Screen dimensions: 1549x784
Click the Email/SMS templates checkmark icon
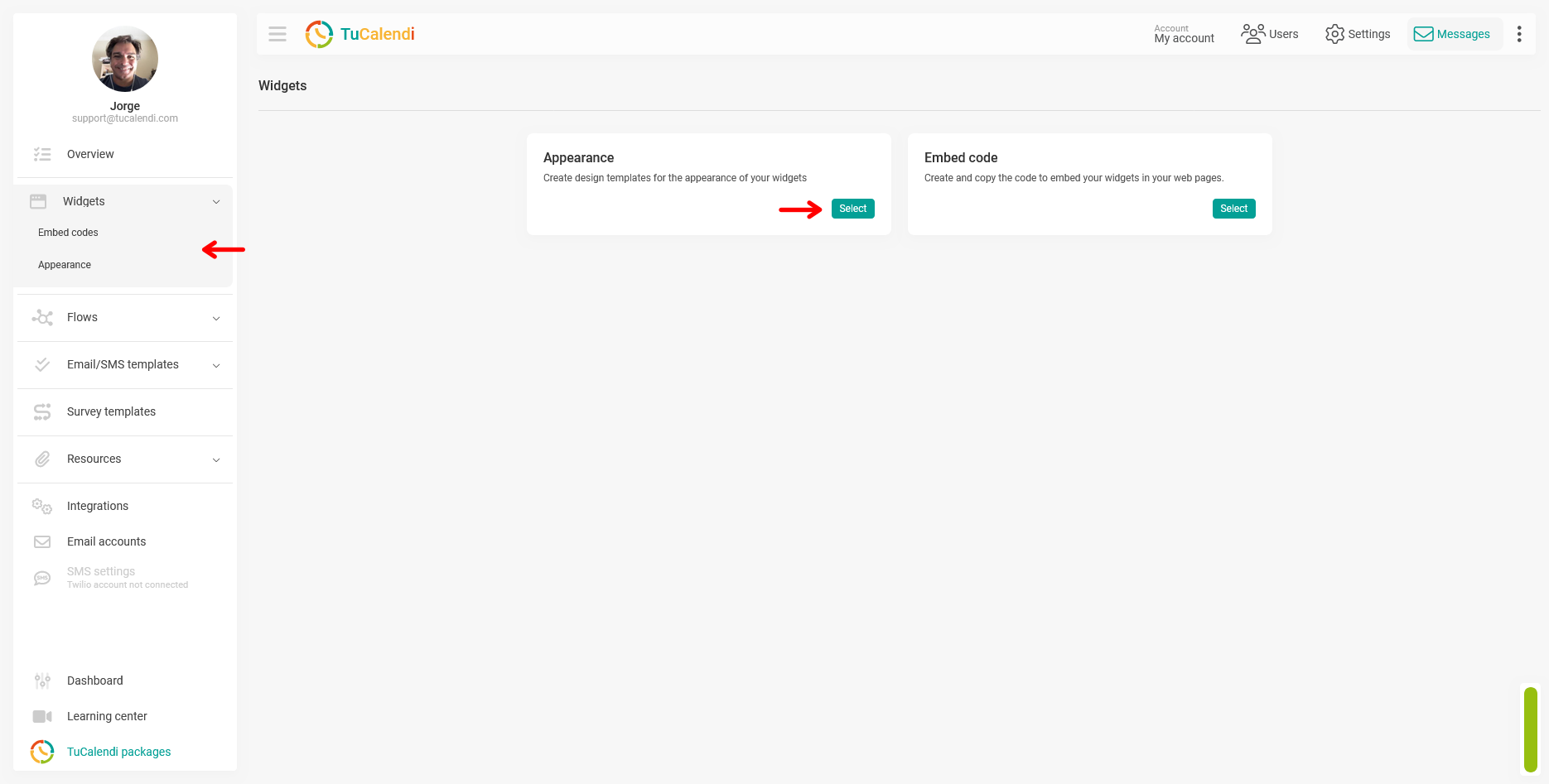coord(42,364)
